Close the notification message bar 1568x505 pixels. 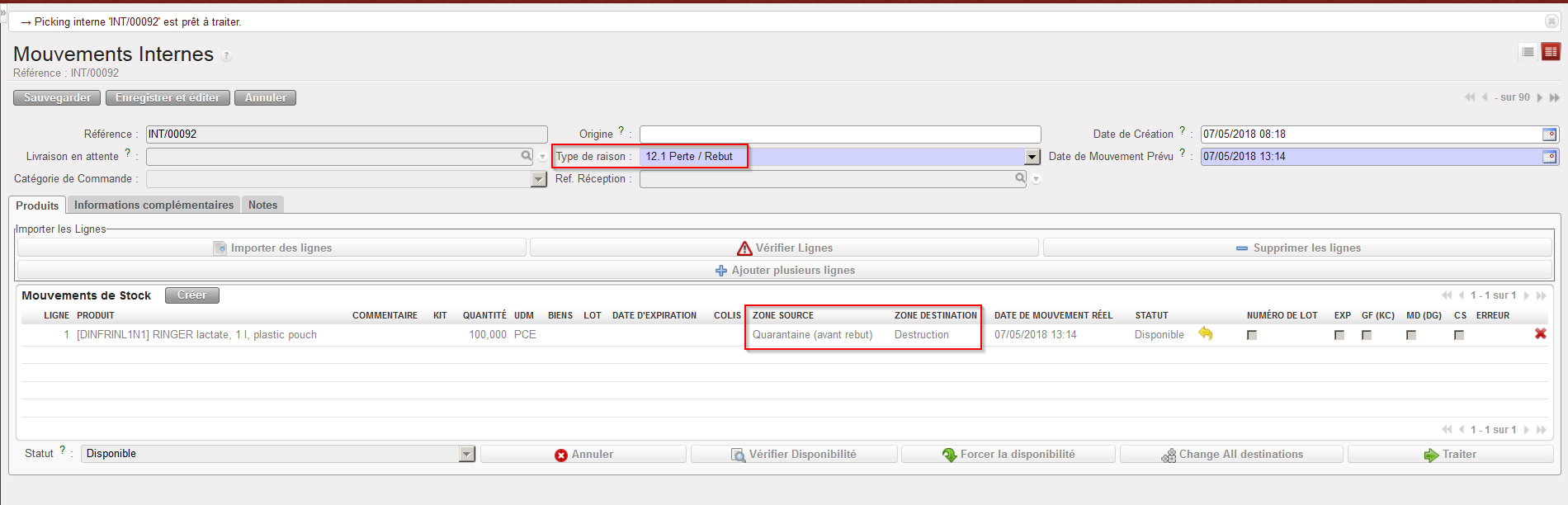[1551, 21]
